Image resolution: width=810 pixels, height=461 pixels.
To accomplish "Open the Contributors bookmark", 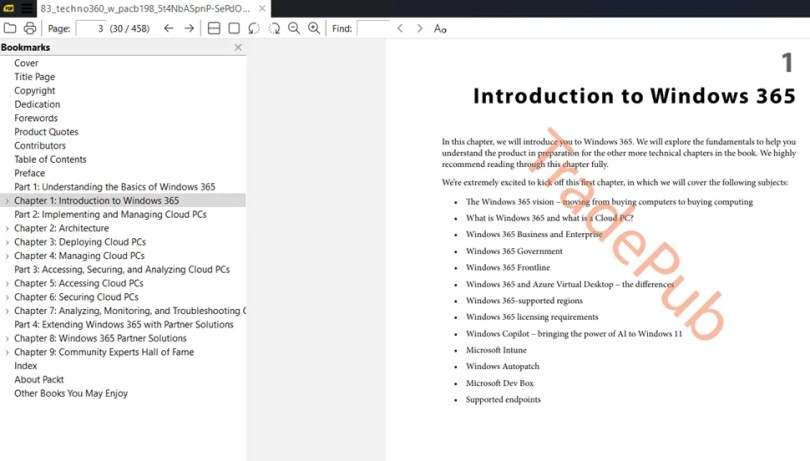I will (x=40, y=146).
